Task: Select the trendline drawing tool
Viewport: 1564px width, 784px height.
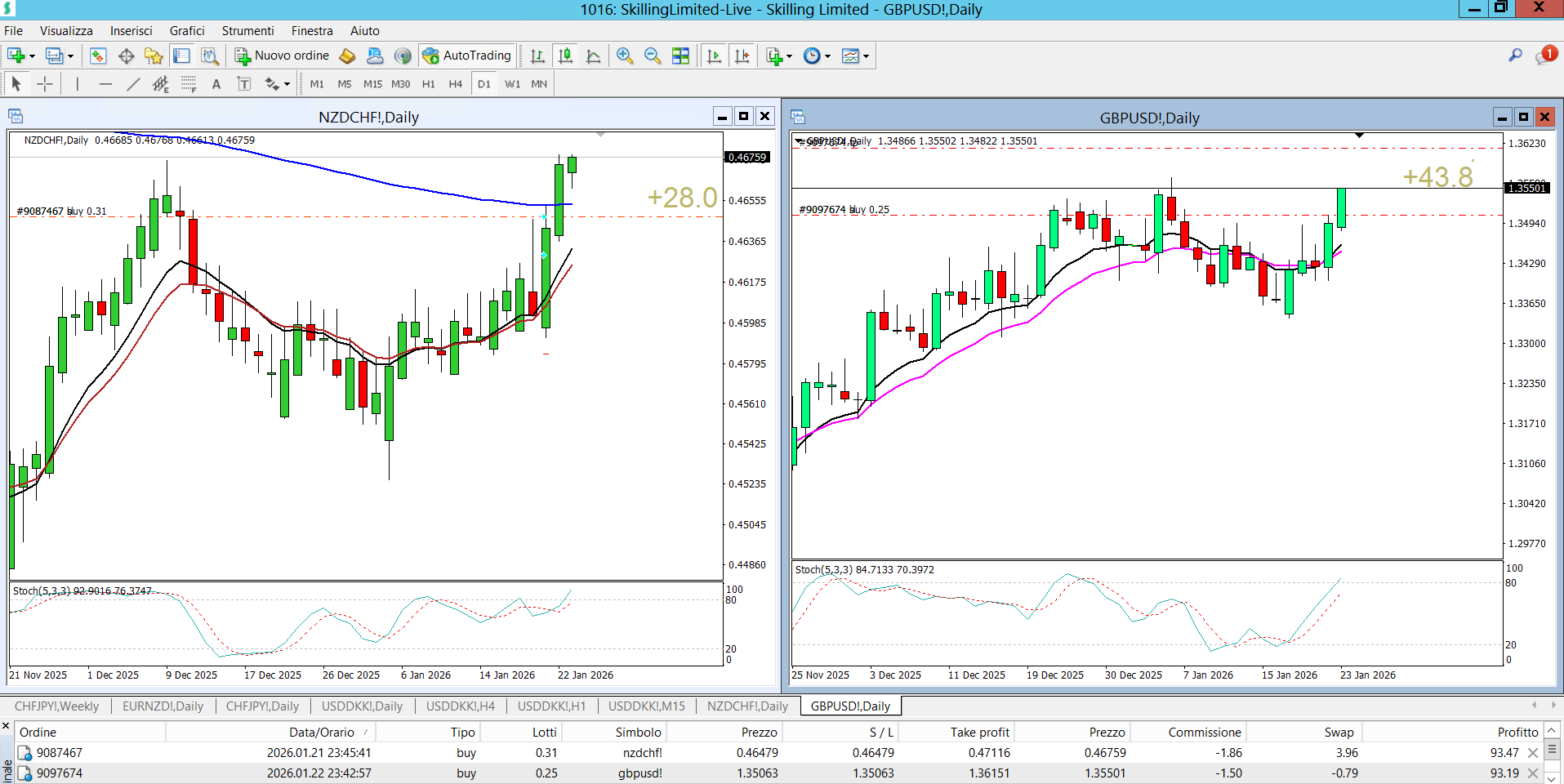Action: [133, 84]
